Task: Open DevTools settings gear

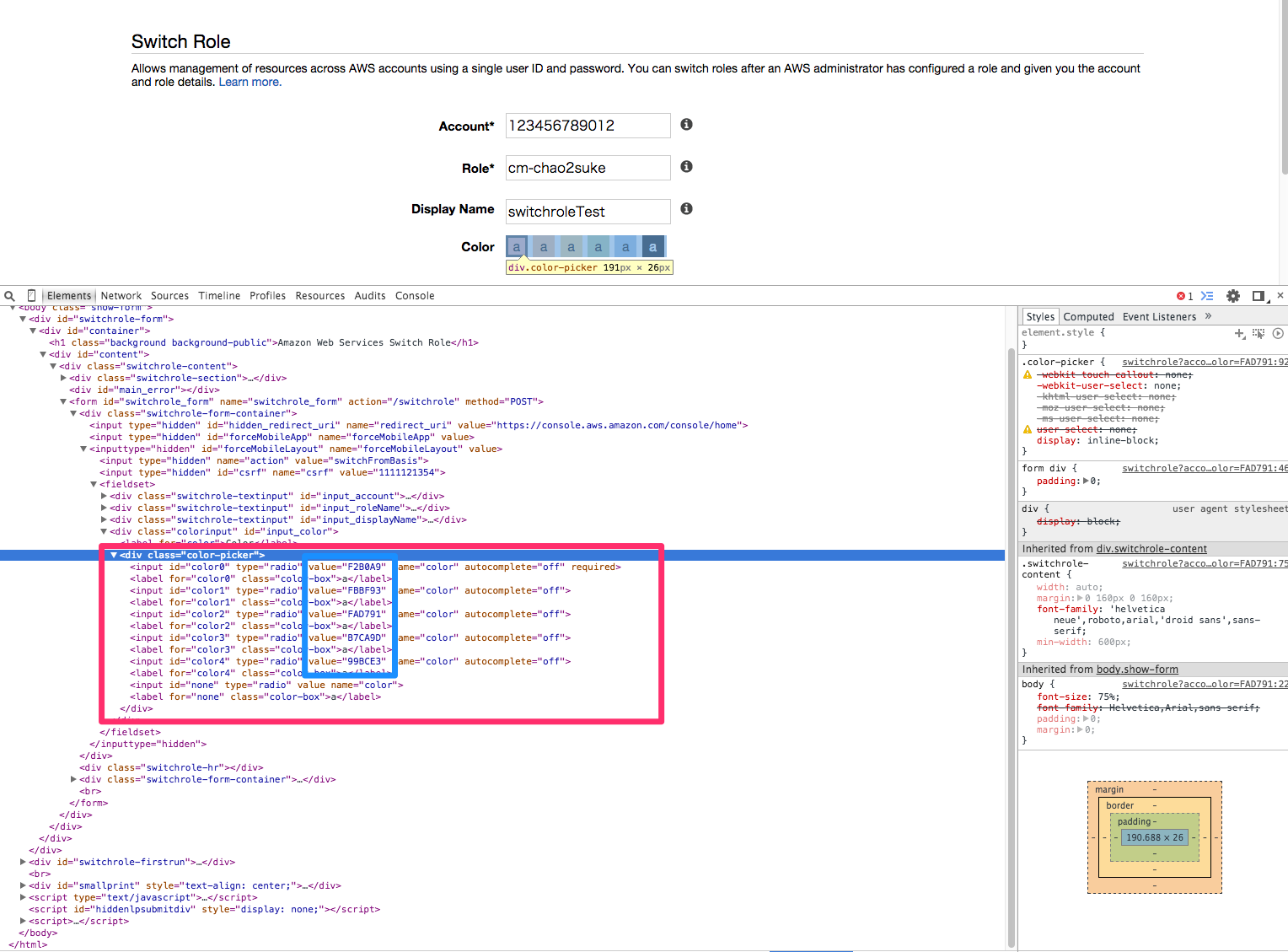Action: [1233, 296]
